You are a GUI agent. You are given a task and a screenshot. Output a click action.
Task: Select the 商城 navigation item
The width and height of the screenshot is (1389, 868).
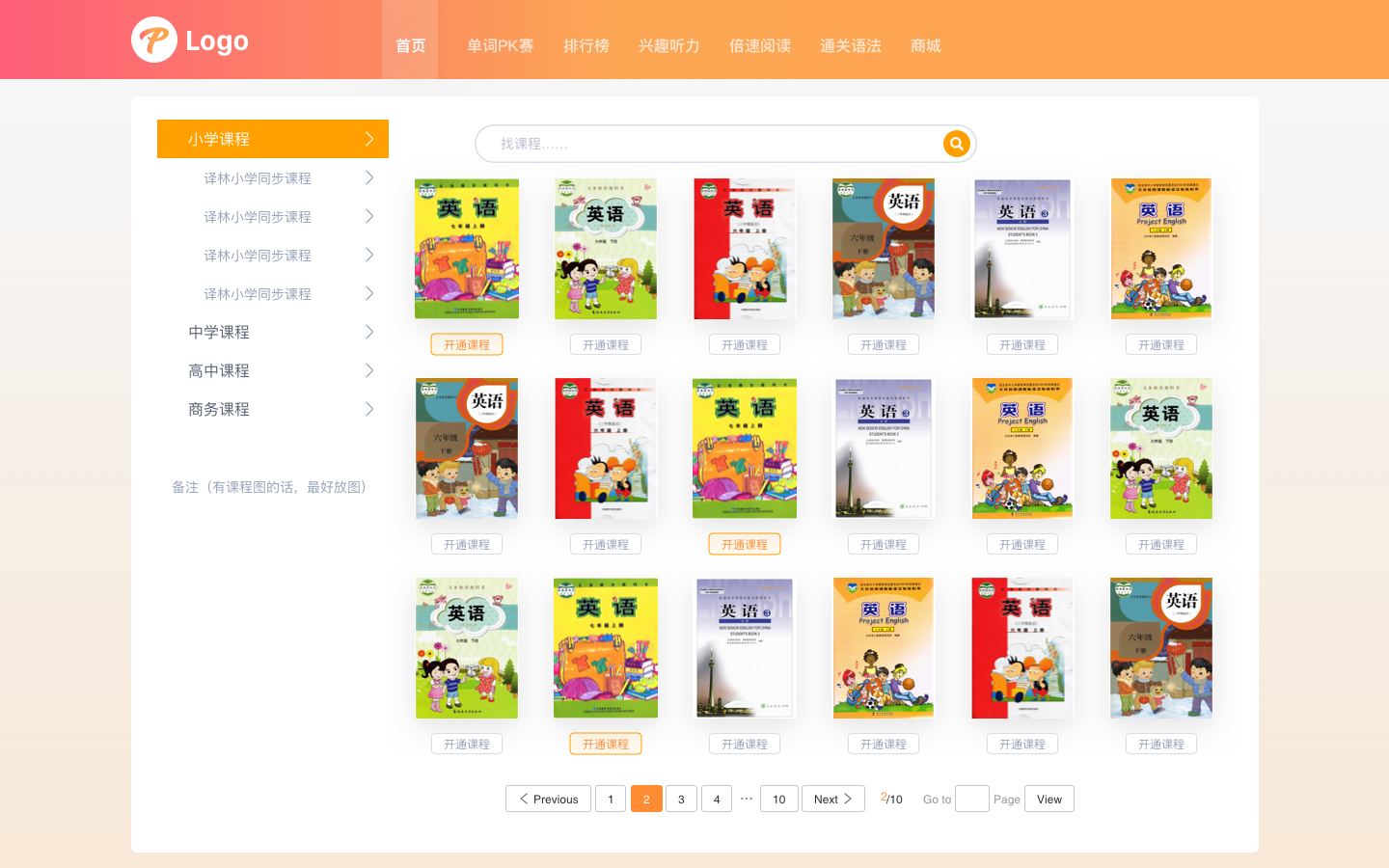click(924, 45)
